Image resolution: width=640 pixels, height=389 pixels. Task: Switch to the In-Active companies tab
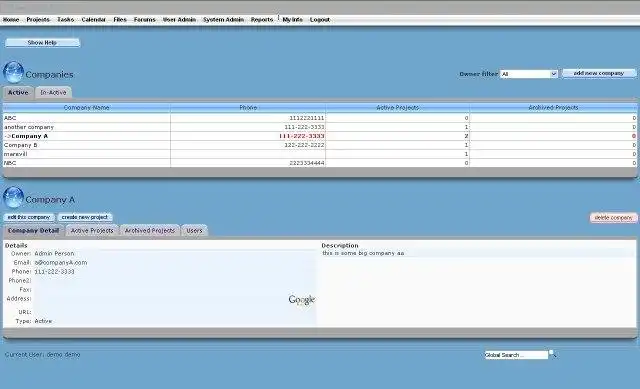pos(53,93)
